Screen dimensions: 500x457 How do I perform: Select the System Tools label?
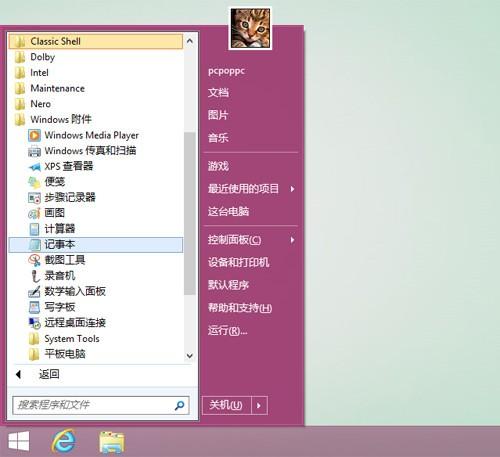coord(72,339)
